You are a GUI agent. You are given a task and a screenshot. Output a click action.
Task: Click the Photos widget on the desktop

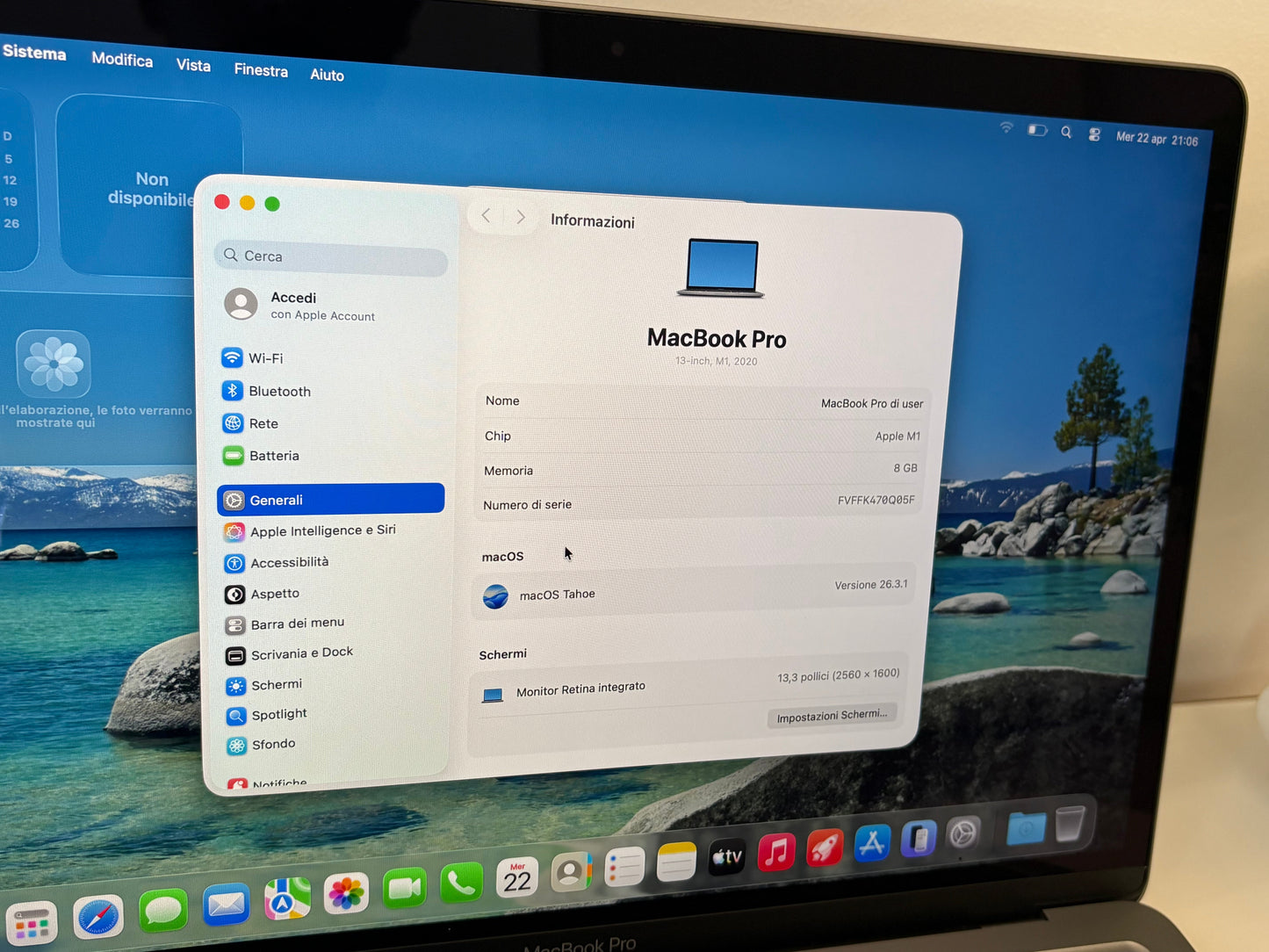click(x=54, y=364)
